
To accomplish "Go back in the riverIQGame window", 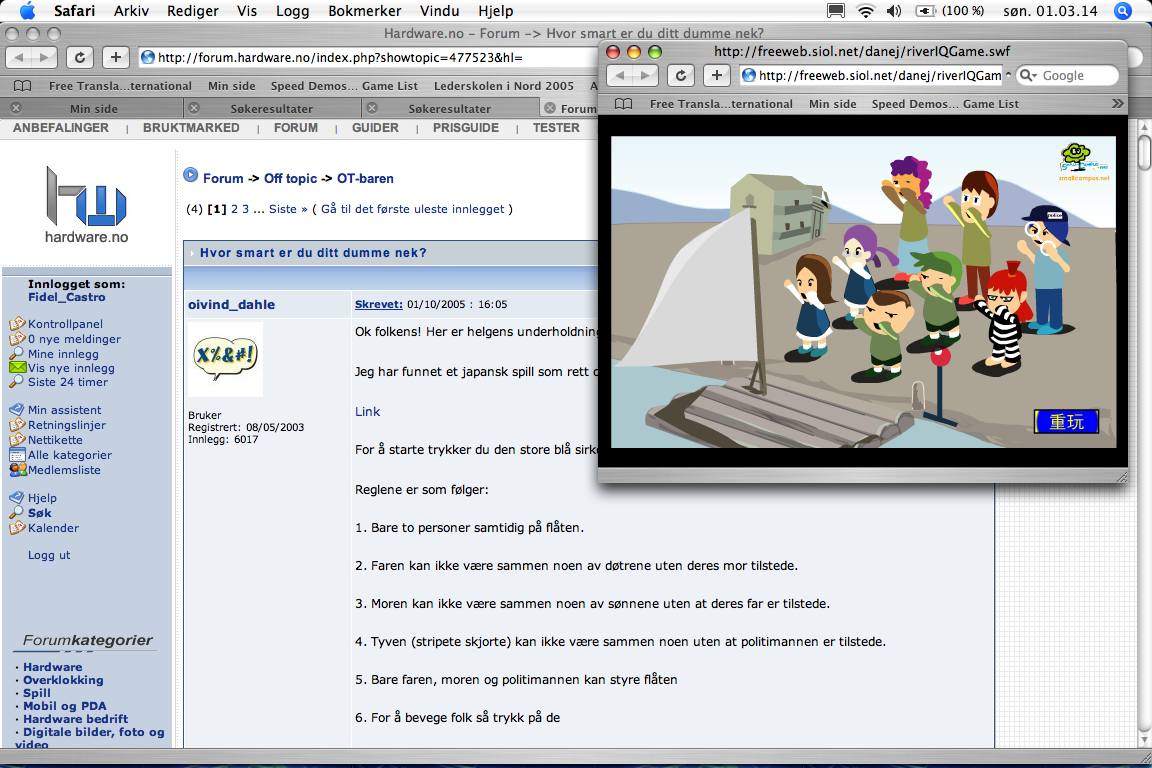I will coord(619,75).
